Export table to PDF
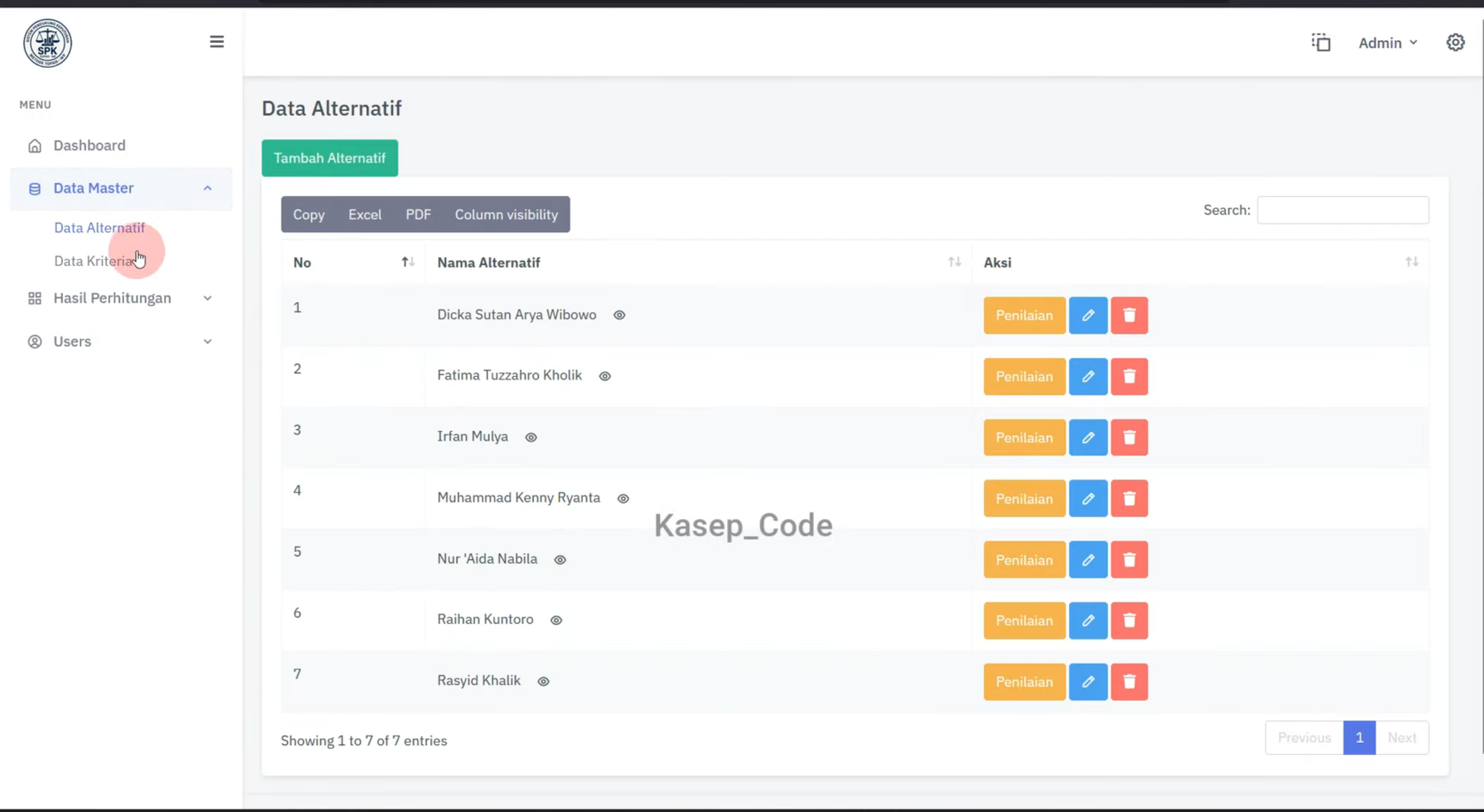Image resolution: width=1484 pixels, height=812 pixels. coord(418,215)
